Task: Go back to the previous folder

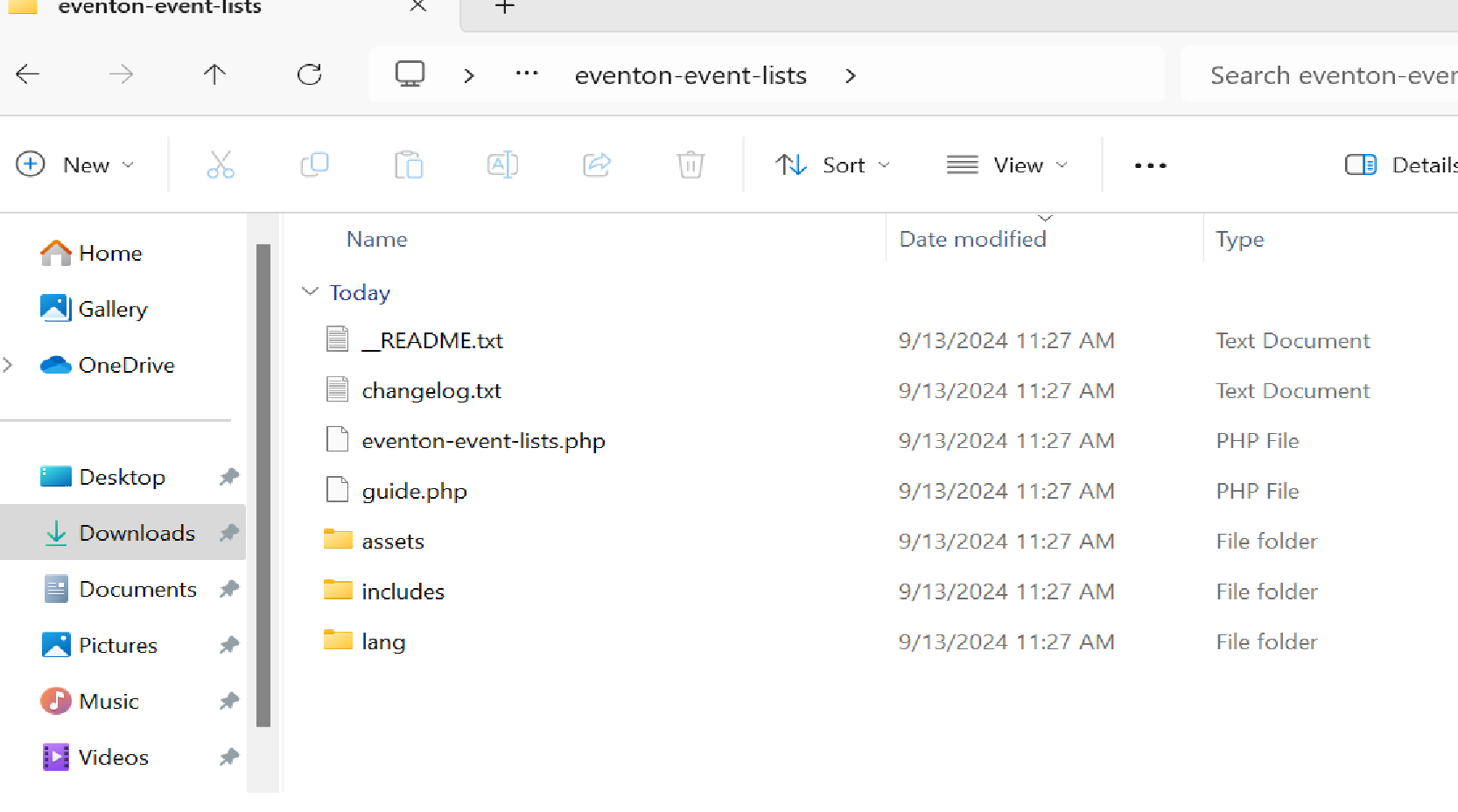Action: (x=28, y=74)
